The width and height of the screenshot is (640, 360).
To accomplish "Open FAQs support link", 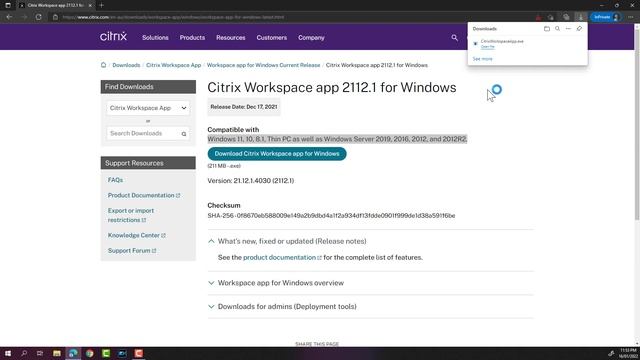I will point(115,180).
